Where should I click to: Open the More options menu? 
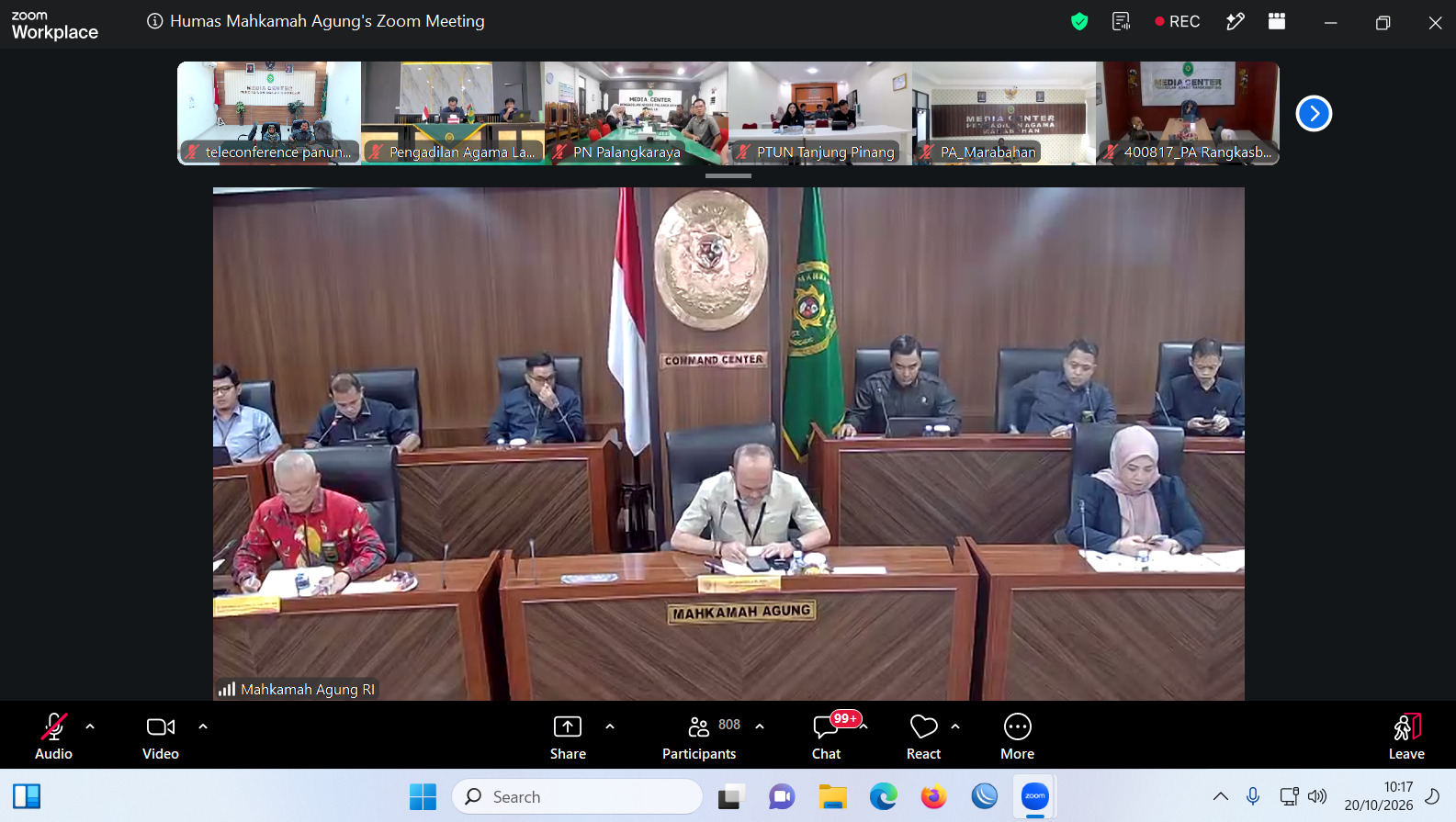pyautogui.click(x=1017, y=737)
